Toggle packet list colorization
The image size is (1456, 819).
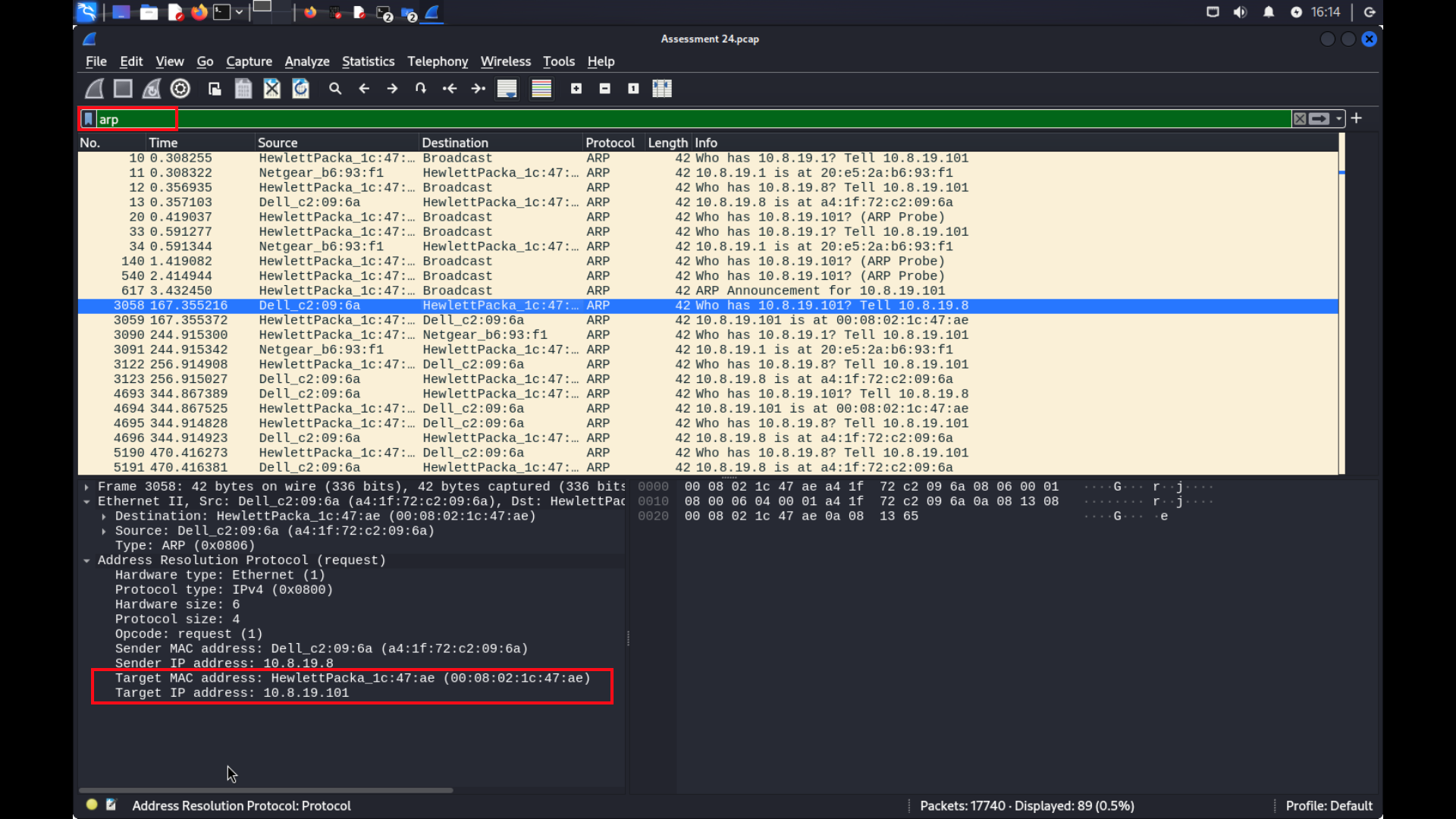541,89
